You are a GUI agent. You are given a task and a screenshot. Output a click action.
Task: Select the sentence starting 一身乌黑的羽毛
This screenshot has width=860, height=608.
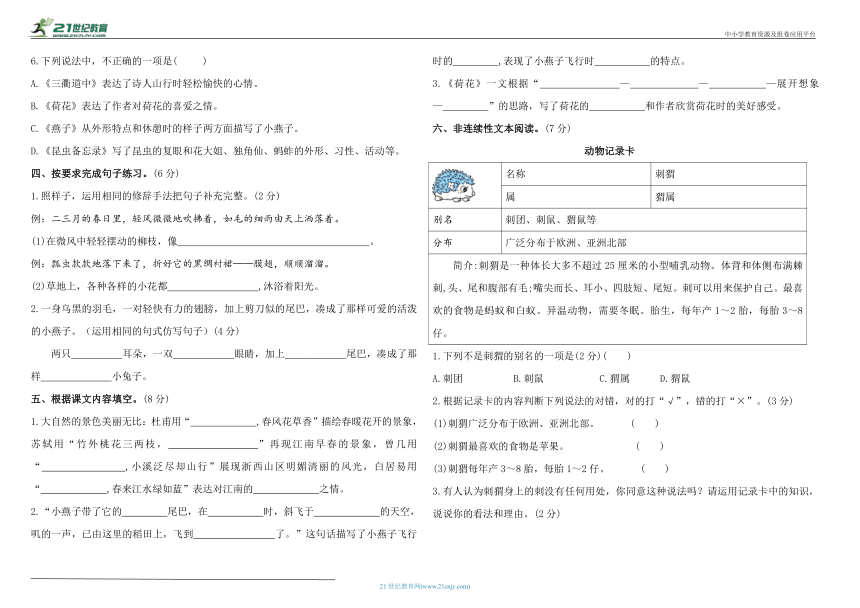click(224, 309)
